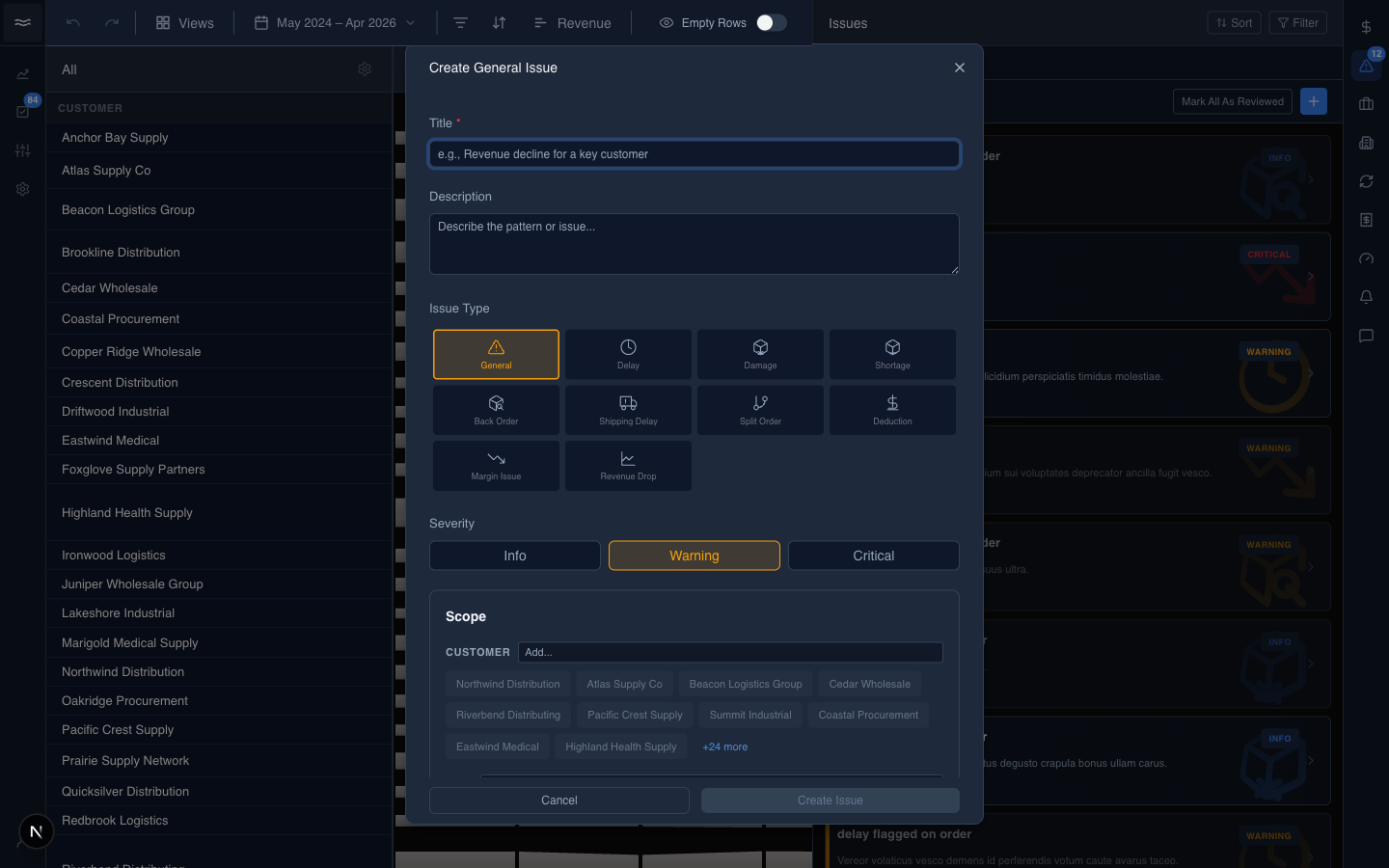The image size is (1389, 868).
Task: Set severity to Info
Action: click(x=515, y=556)
